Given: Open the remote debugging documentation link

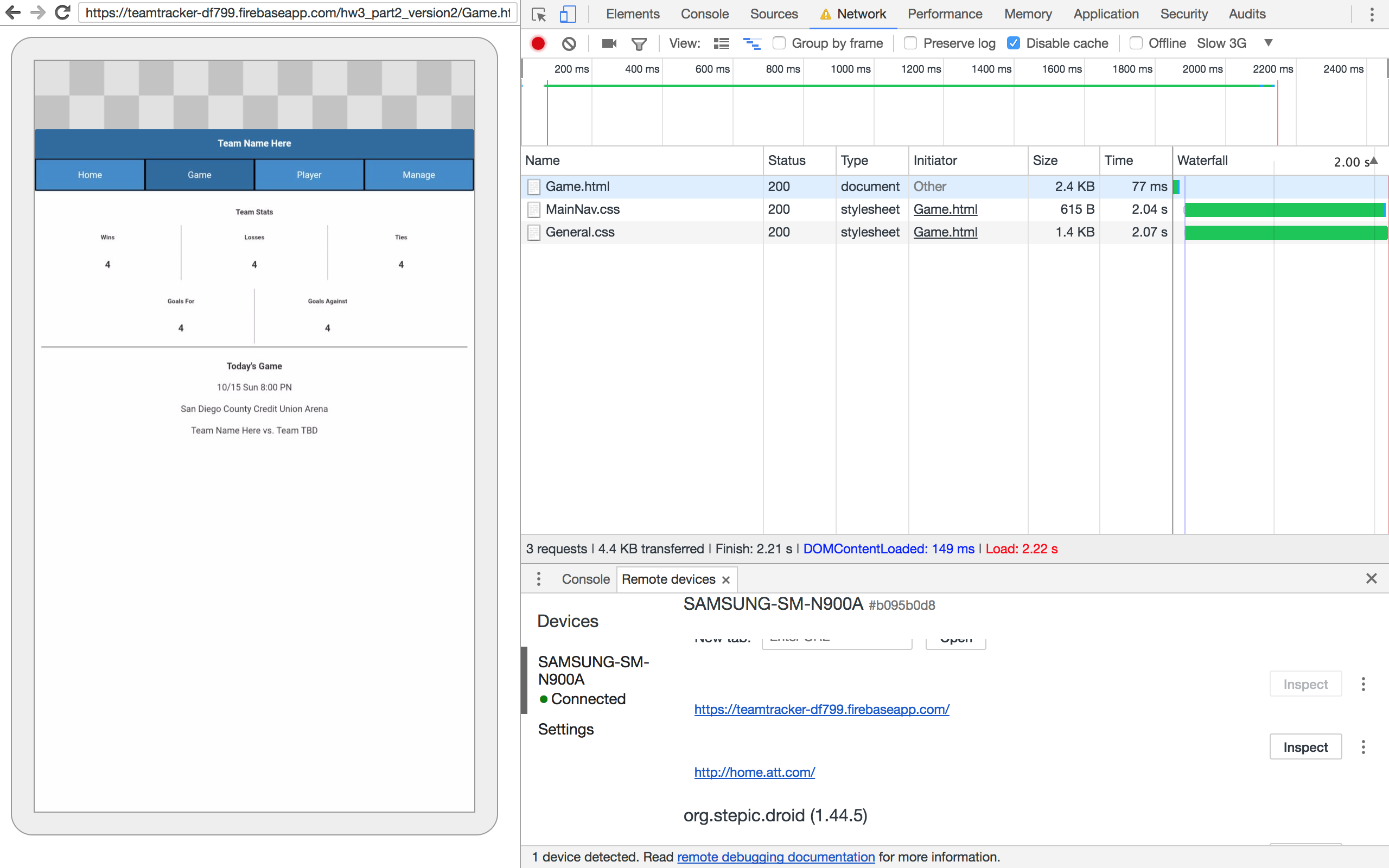Looking at the screenshot, I should pyautogui.click(x=775, y=857).
